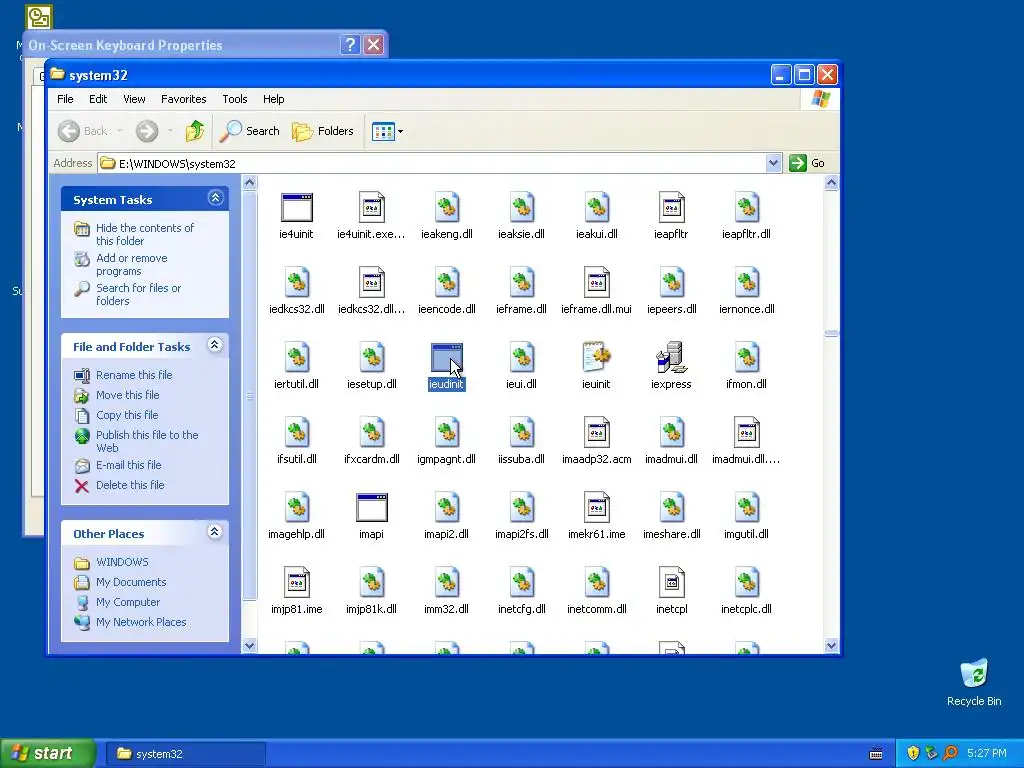Collapse the System Tasks panel
Image resolution: width=1024 pixels, height=768 pixels.
[216, 198]
